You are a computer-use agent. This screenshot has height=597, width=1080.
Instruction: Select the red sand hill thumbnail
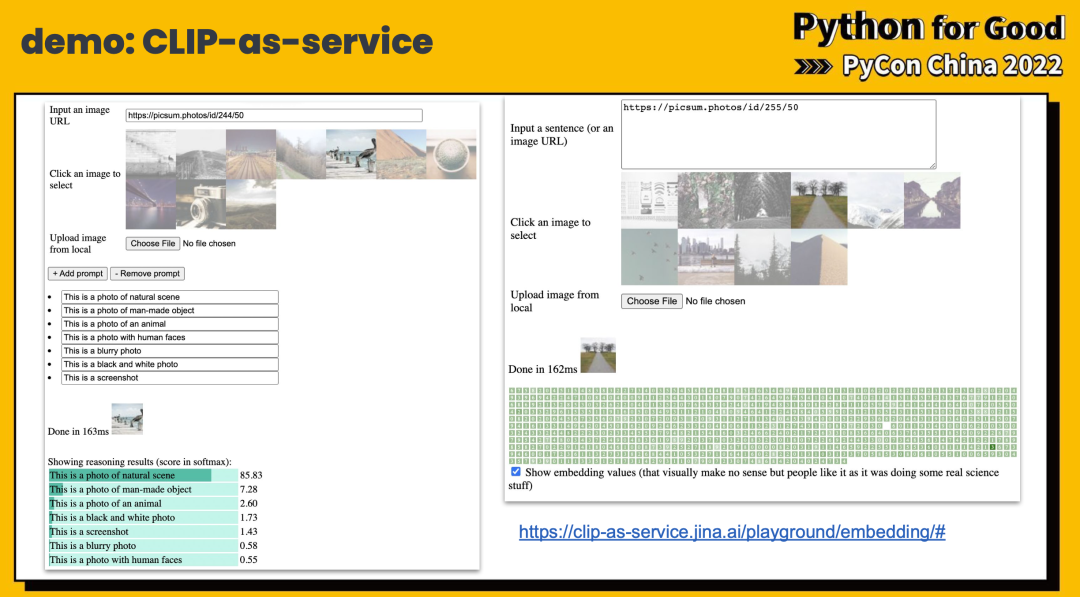pyautogui.click(x=401, y=154)
